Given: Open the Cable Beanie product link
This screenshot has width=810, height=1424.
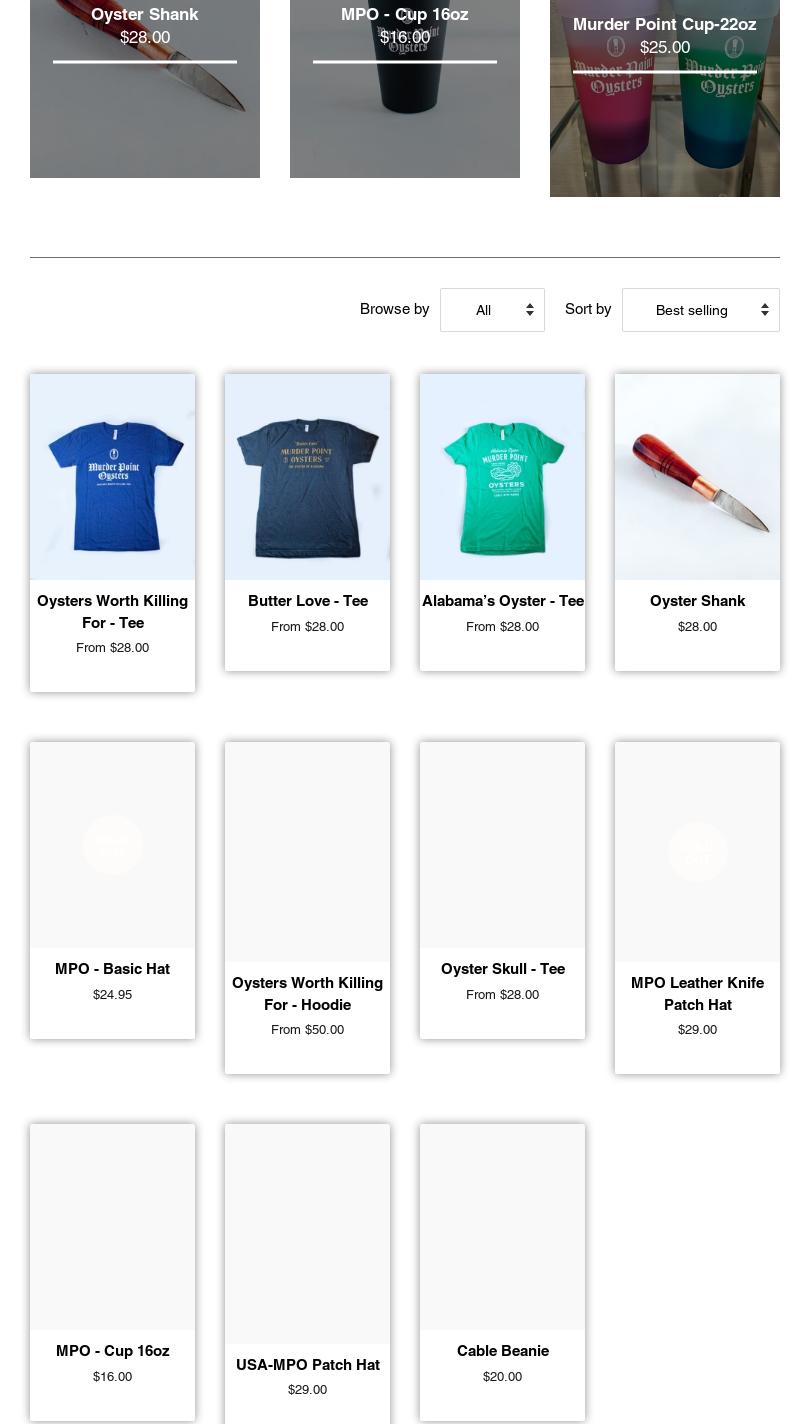Looking at the screenshot, I should point(502,1351).
